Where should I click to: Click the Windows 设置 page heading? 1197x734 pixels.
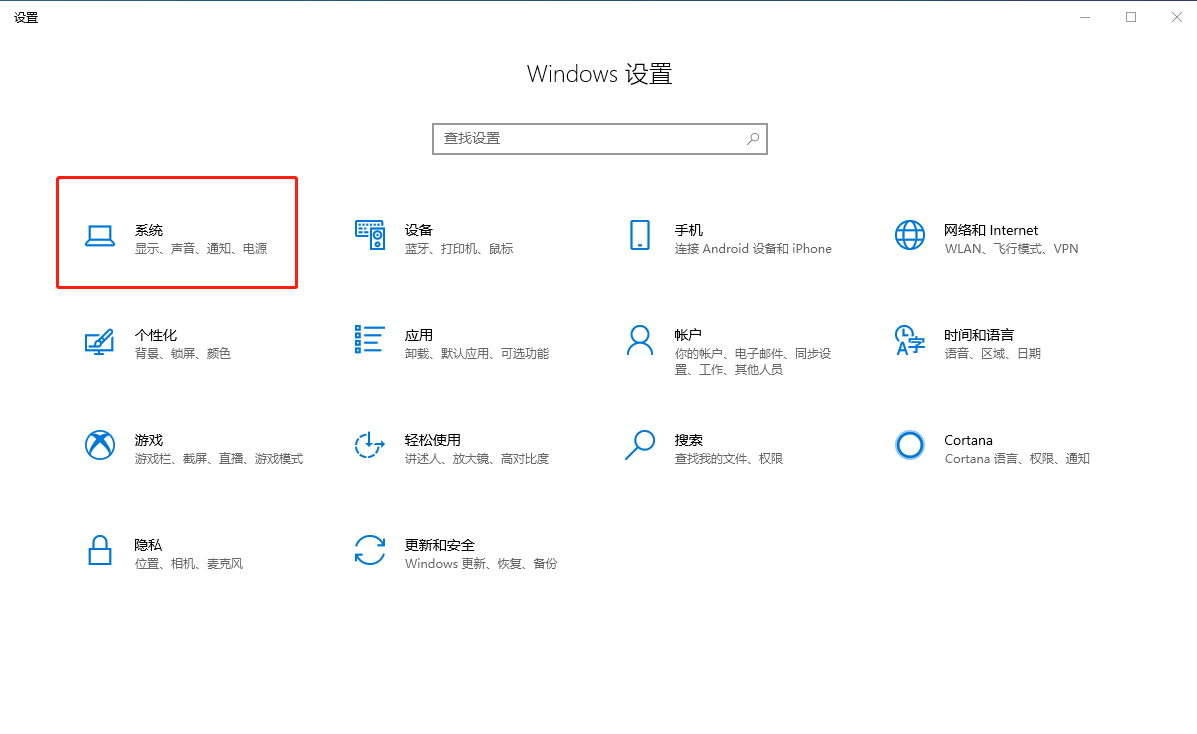tap(599, 74)
